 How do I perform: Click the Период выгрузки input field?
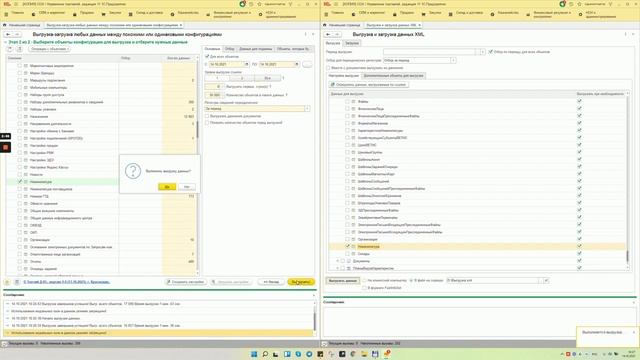[429, 52]
